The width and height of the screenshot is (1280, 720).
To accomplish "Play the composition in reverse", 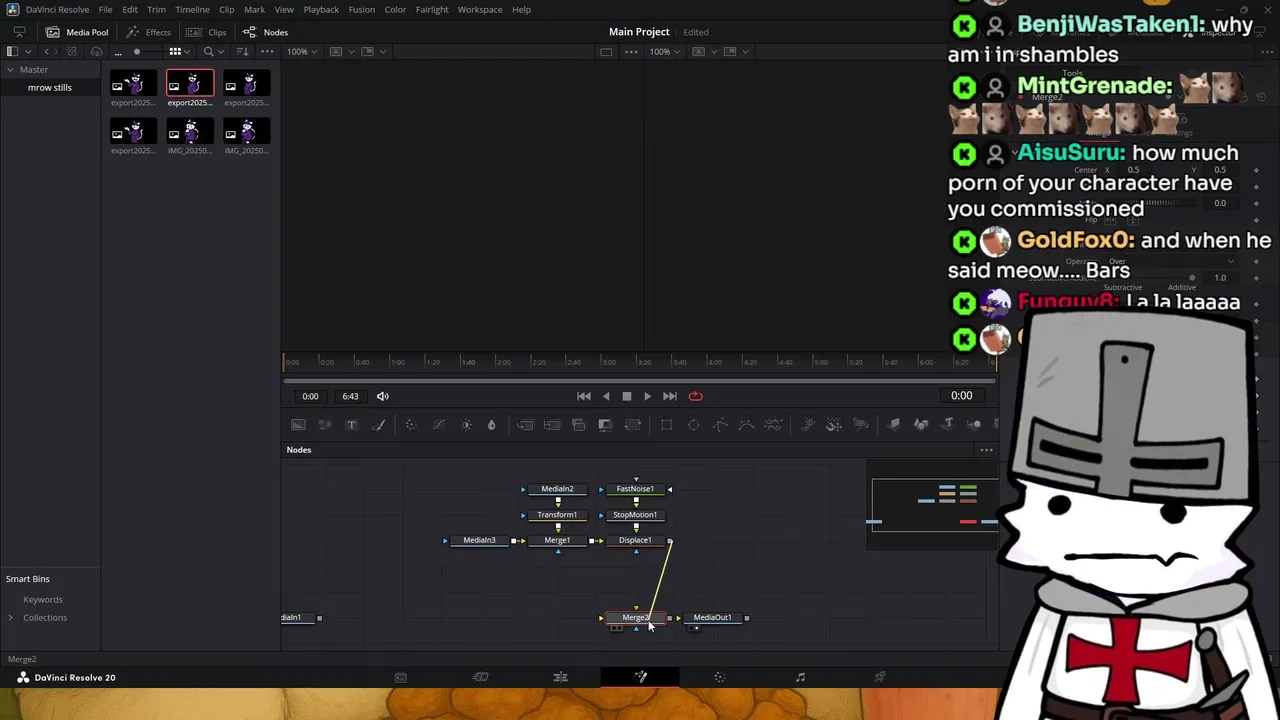I will pos(606,396).
